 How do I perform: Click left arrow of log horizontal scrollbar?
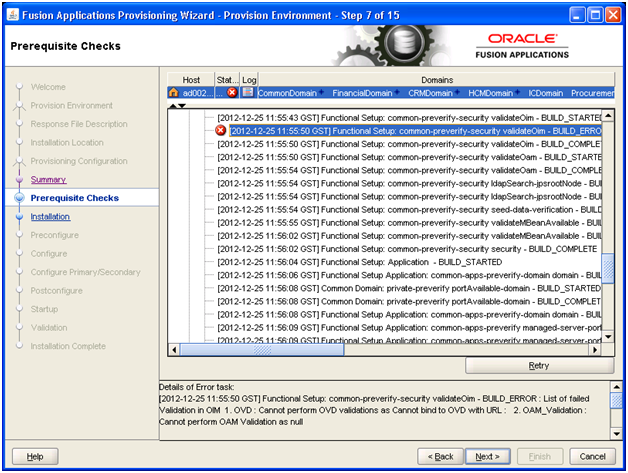pyautogui.click(x=174, y=350)
